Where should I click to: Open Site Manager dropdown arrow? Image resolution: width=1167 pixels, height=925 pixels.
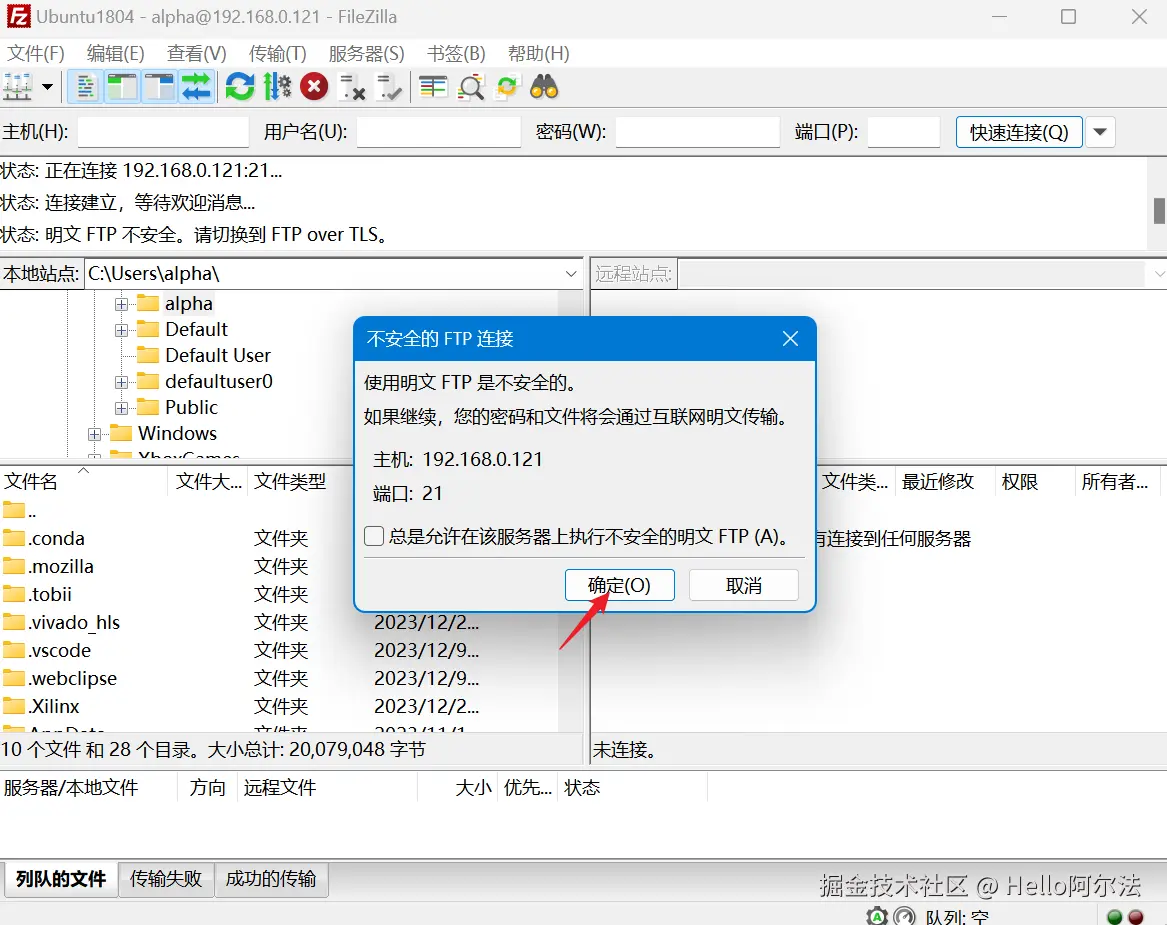[x=48, y=88]
